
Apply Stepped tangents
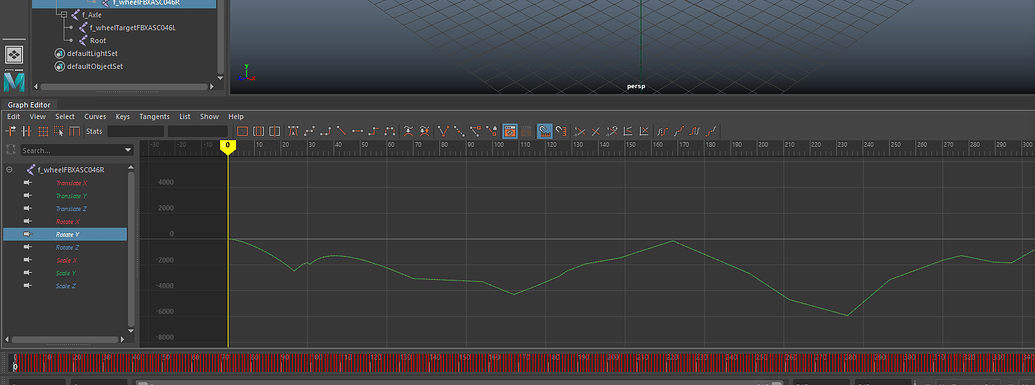[374, 131]
